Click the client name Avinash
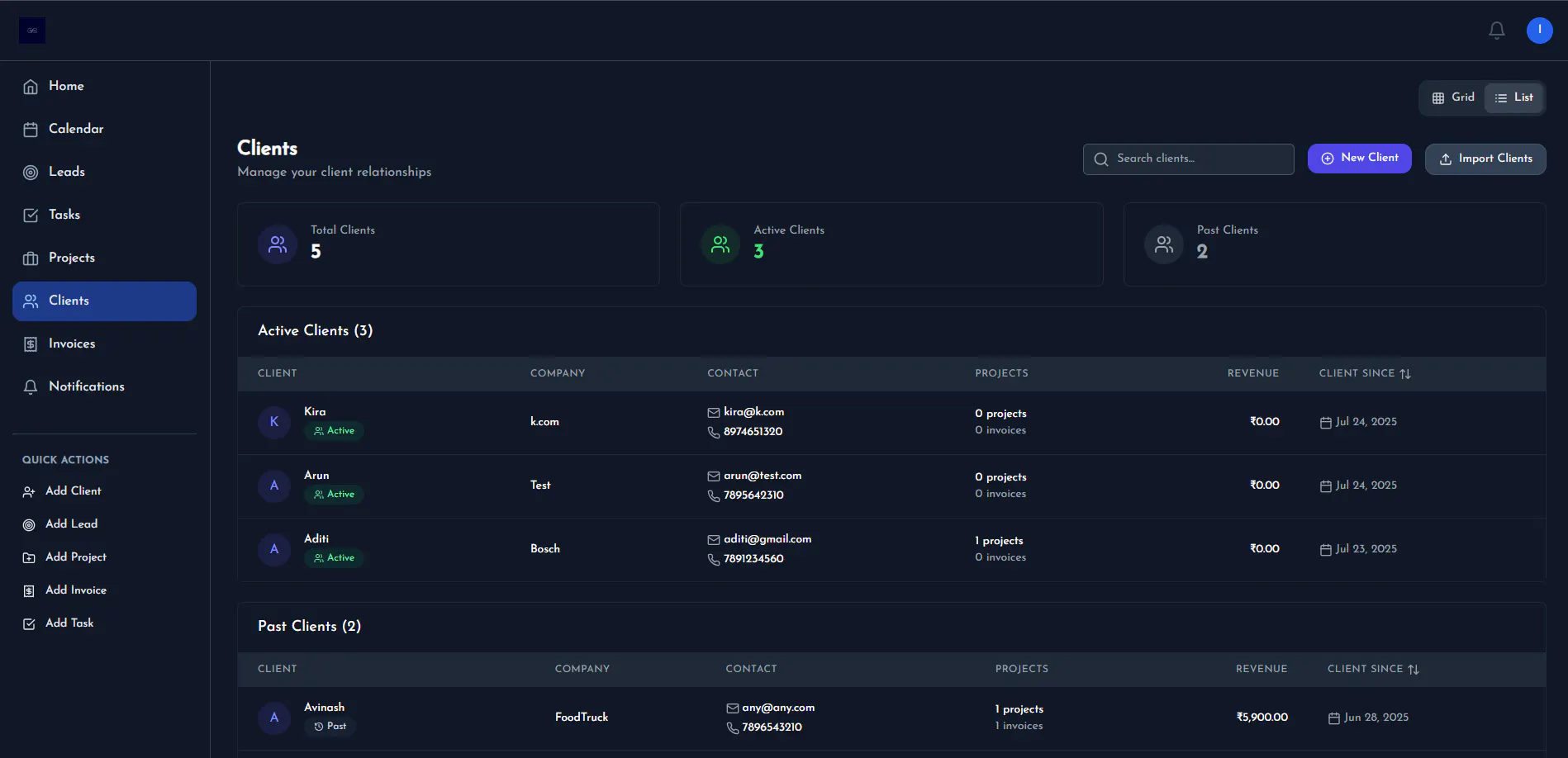The image size is (1568, 758). [x=324, y=708]
